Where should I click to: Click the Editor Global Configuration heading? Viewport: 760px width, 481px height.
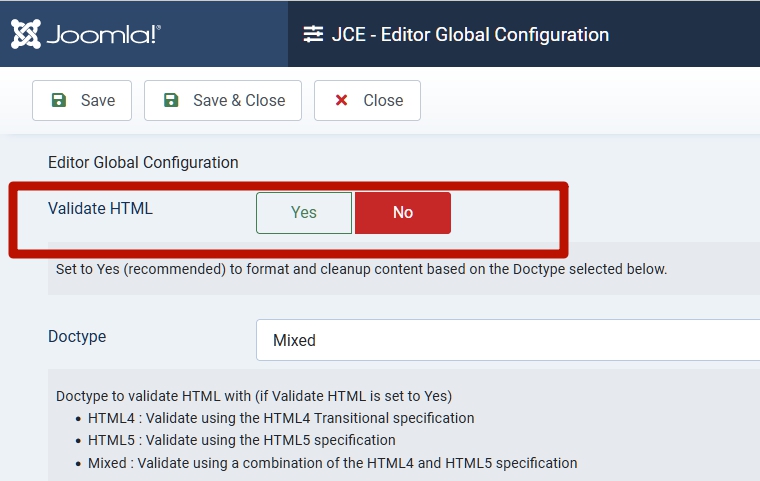pos(143,162)
